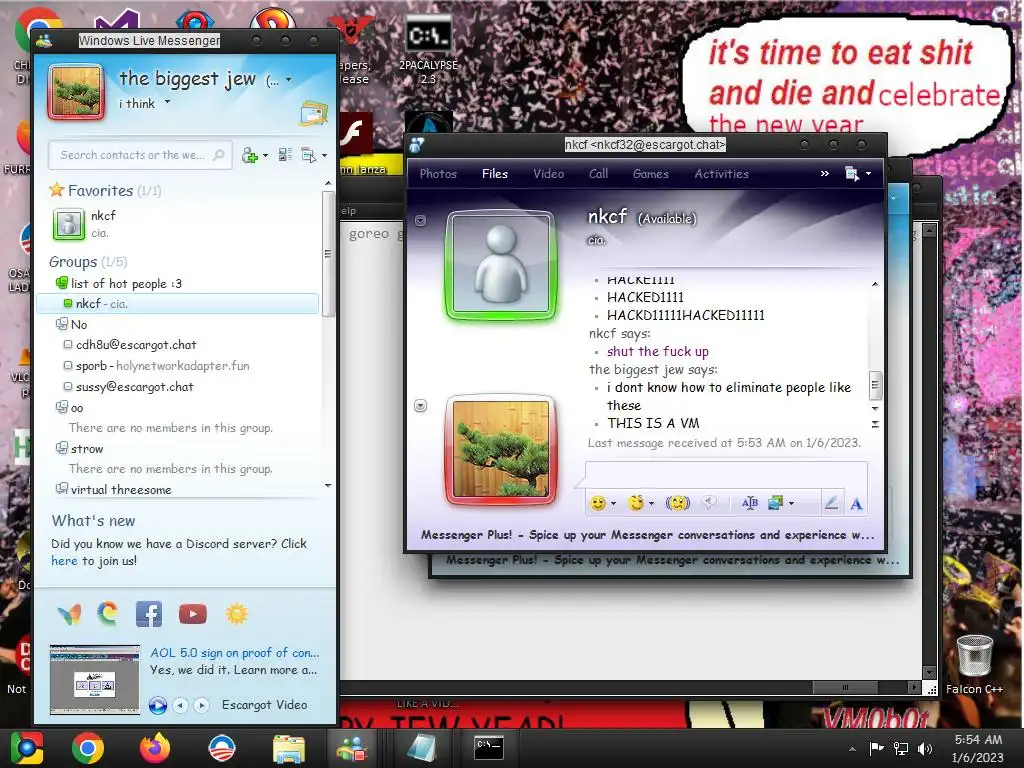Select the sporb contact
1024x768 pixels.
coord(162,366)
